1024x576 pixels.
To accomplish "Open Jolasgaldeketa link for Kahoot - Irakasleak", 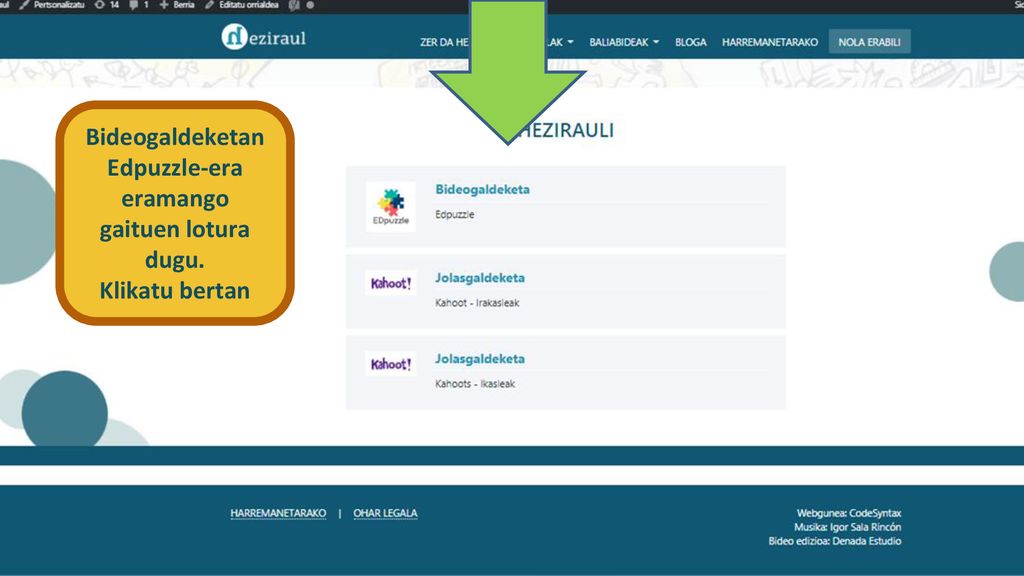I will [x=479, y=278].
